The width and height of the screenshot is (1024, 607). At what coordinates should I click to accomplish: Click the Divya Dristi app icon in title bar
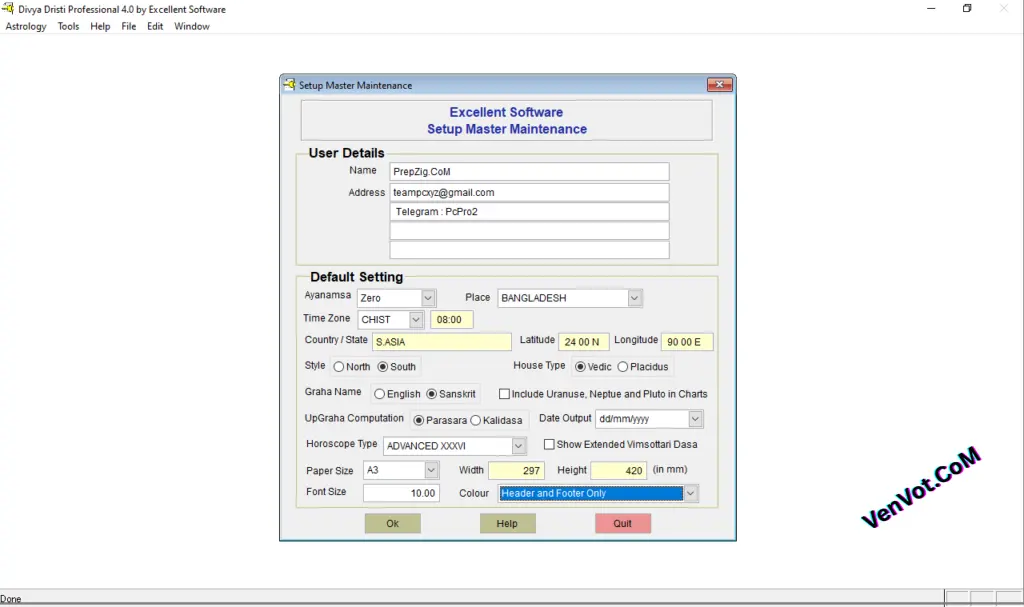[x=8, y=8]
